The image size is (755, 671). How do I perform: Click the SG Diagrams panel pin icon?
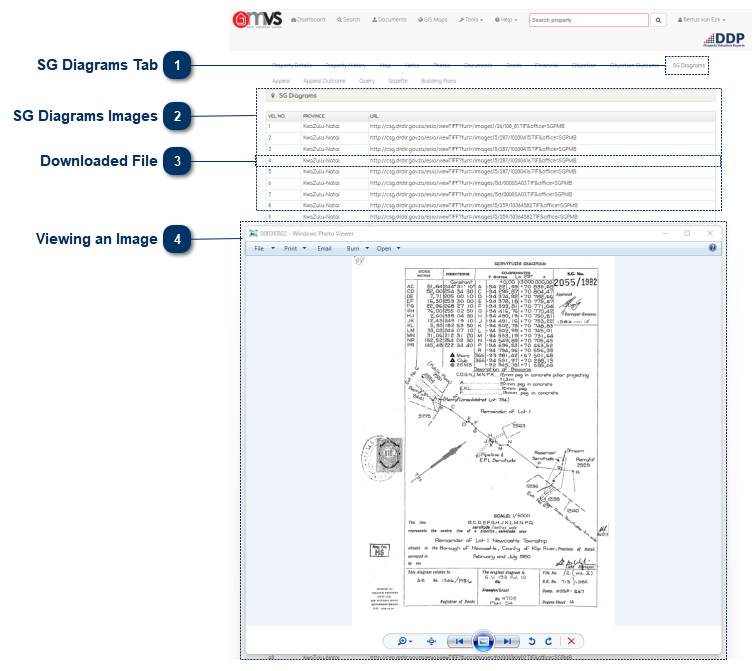coord(273,96)
